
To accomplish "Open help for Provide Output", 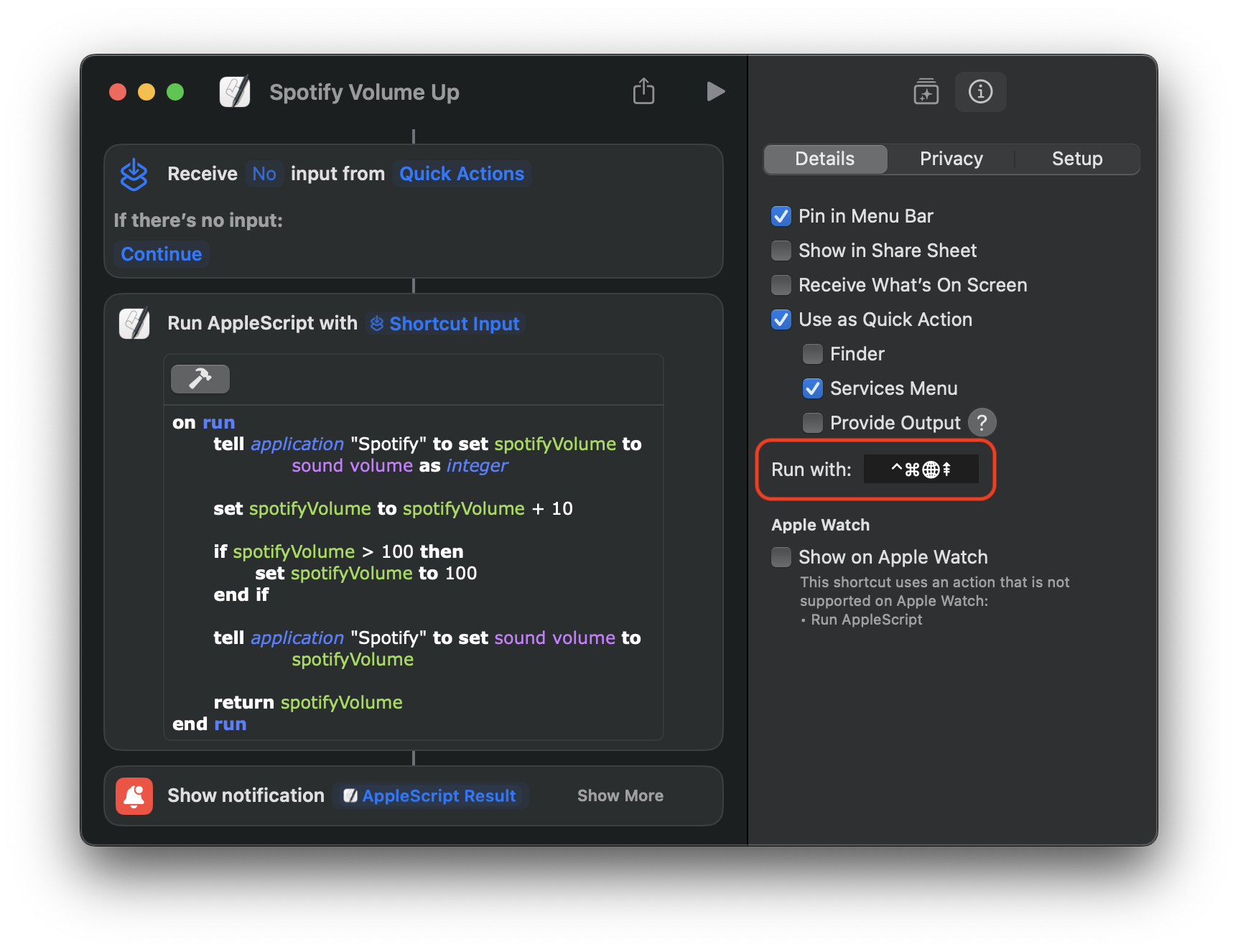I will pyautogui.click(x=982, y=423).
